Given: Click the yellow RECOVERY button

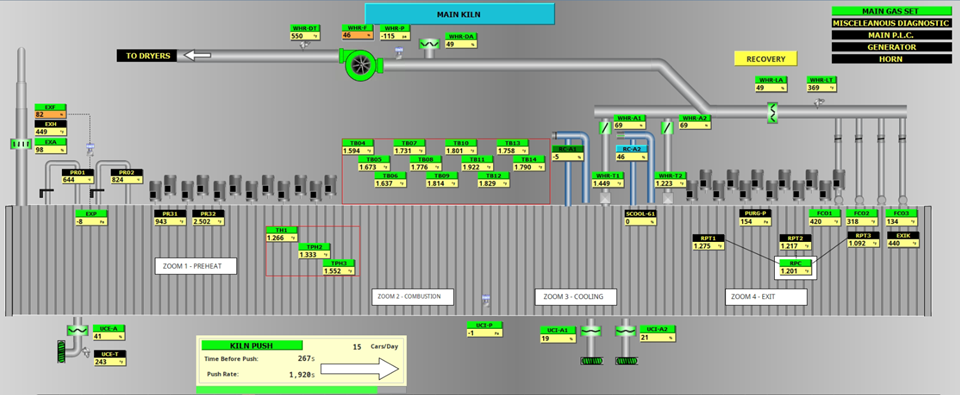Looking at the screenshot, I should 765,59.
